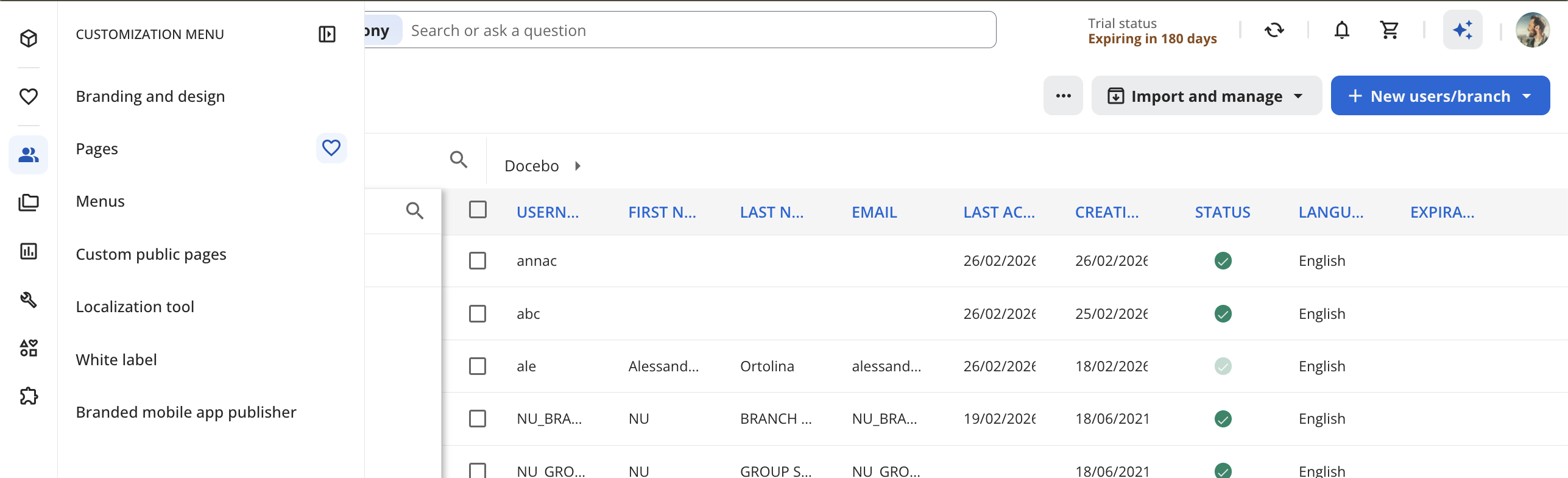Select the checkbox for user abc
The image size is (1568, 478).
click(x=478, y=314)
